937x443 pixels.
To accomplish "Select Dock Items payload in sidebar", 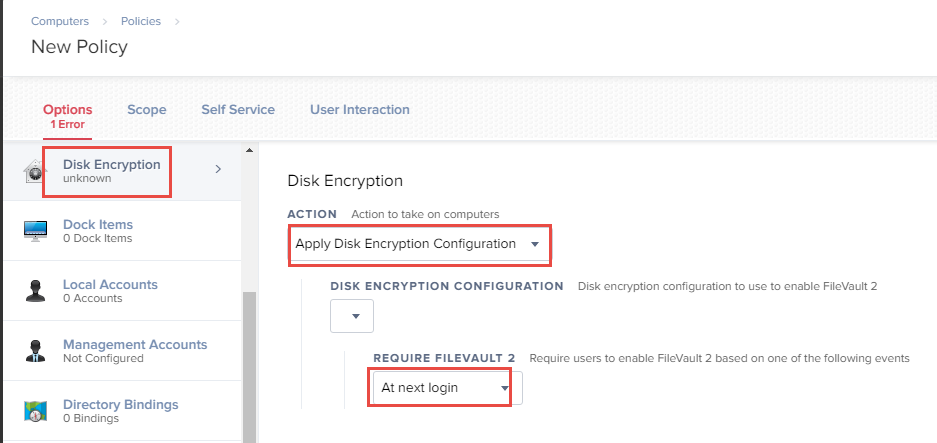I will pyautogui.click(x=123, y=231).
